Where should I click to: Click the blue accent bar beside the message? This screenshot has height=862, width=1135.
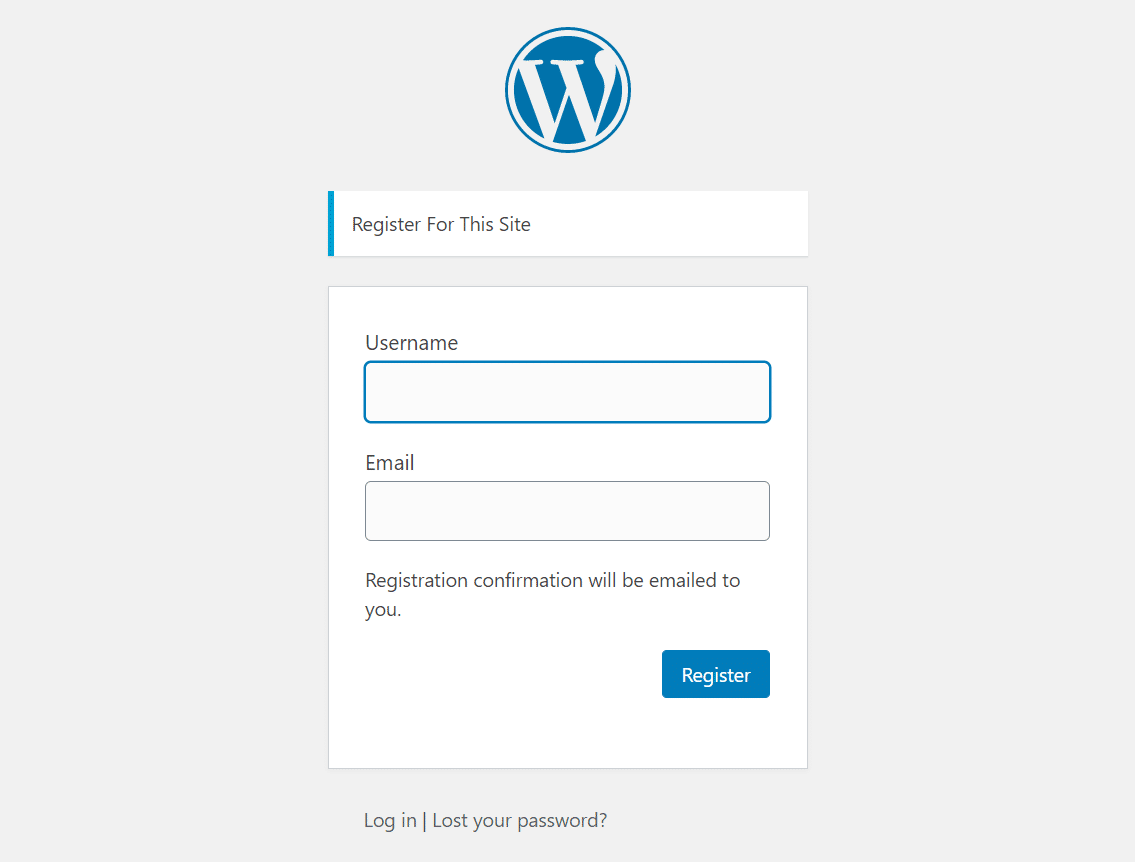point(331,223)
